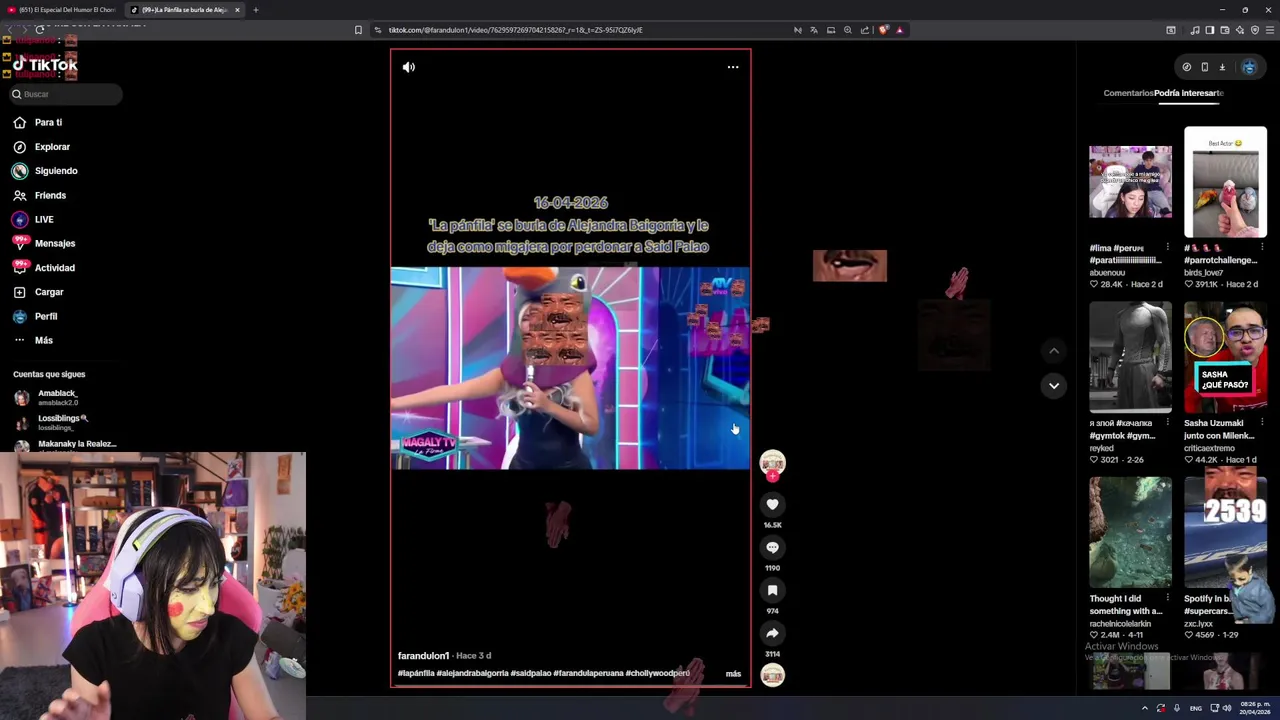Viewport: 1280px width, 720px height.
Task: Open options for the #parrotchallenge video
Action: (x=1262, y=247)
